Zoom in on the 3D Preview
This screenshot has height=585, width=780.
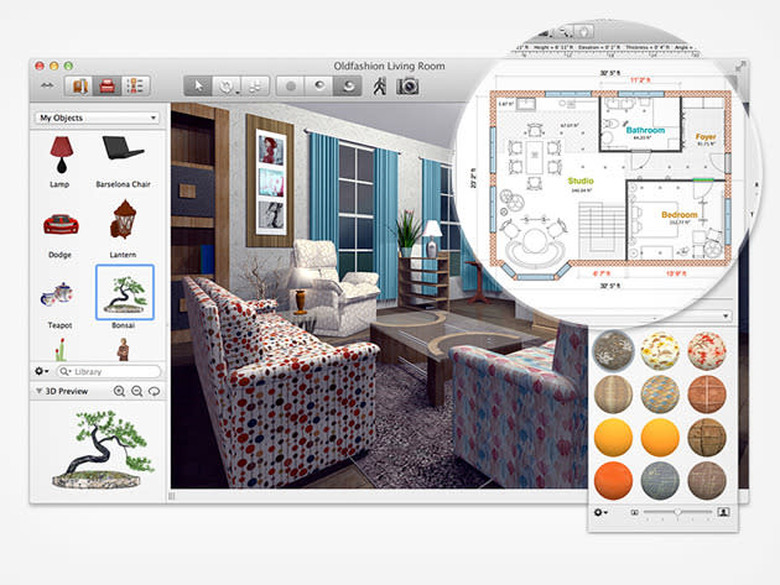pos(119,391)
